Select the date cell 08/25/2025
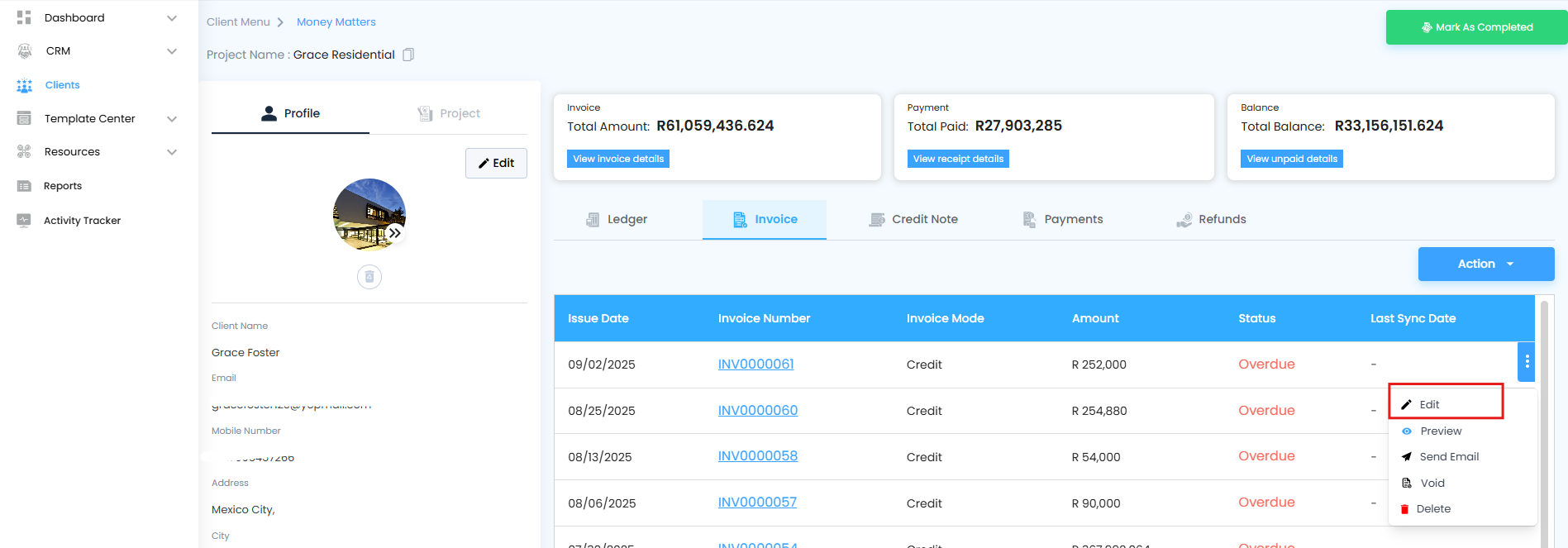The height and width of the screenshot is (548, 1568). click(602, 411)
